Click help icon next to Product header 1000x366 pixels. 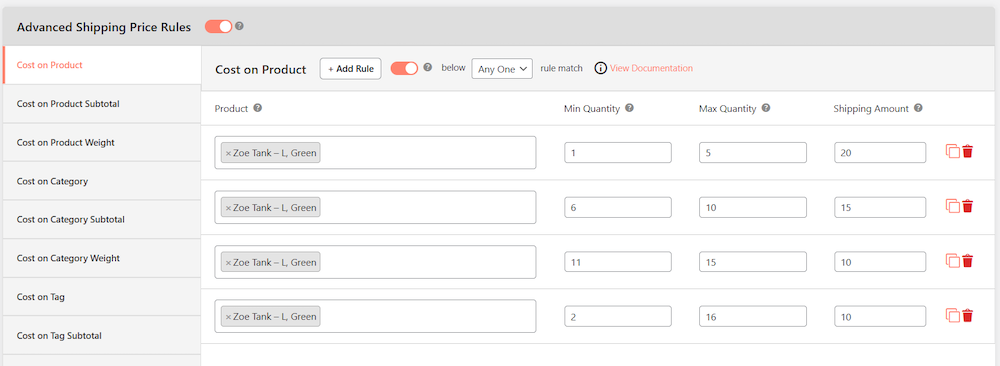[x=258, y=108]
